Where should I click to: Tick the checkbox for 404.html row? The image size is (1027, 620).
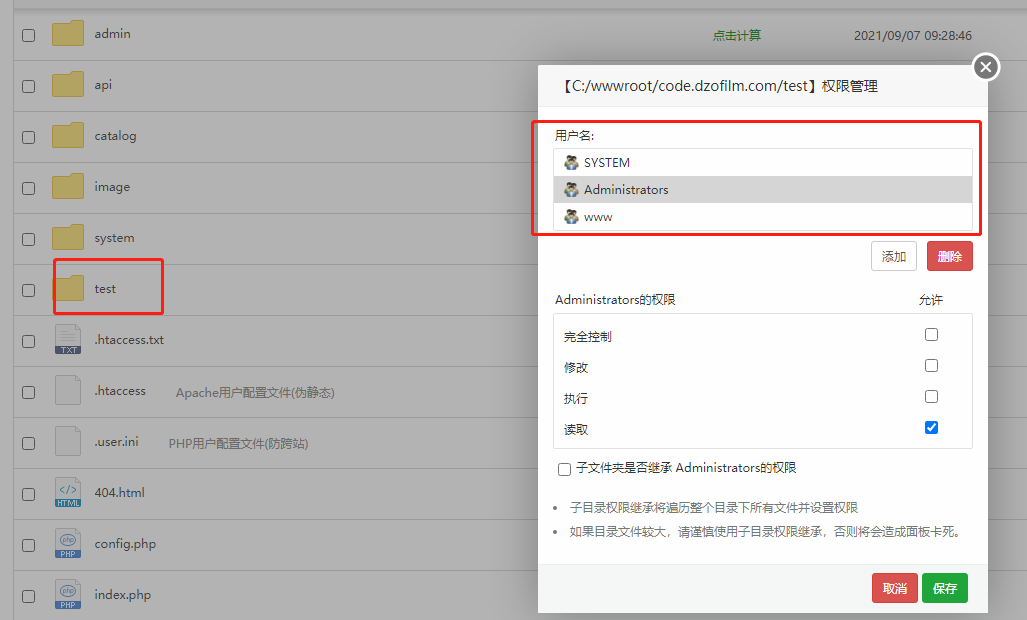coord(29,495)
